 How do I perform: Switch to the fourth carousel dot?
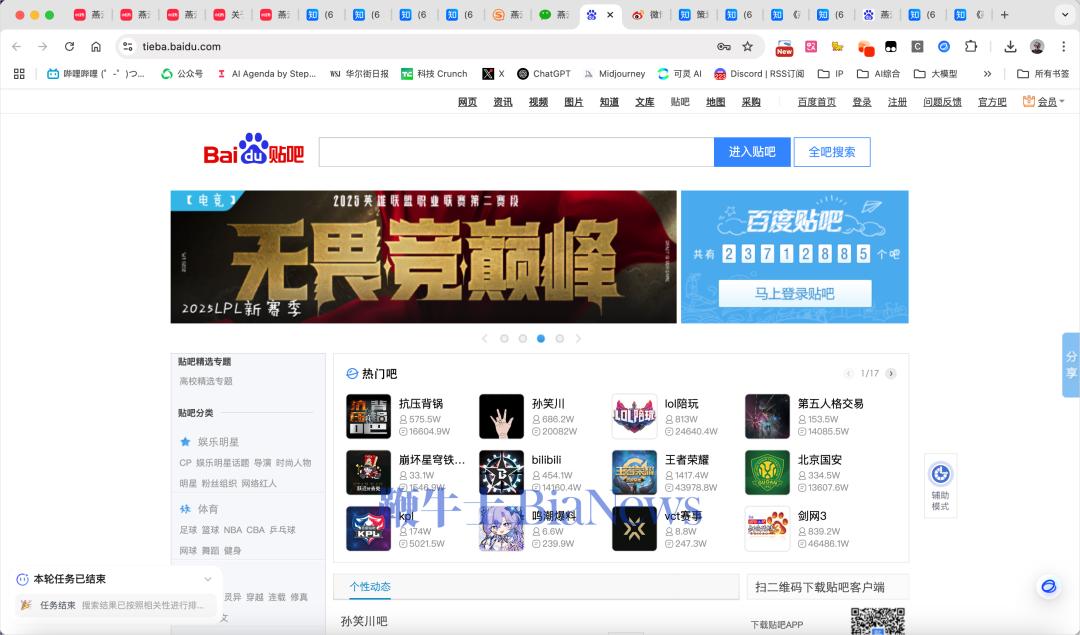pos(559,339)
